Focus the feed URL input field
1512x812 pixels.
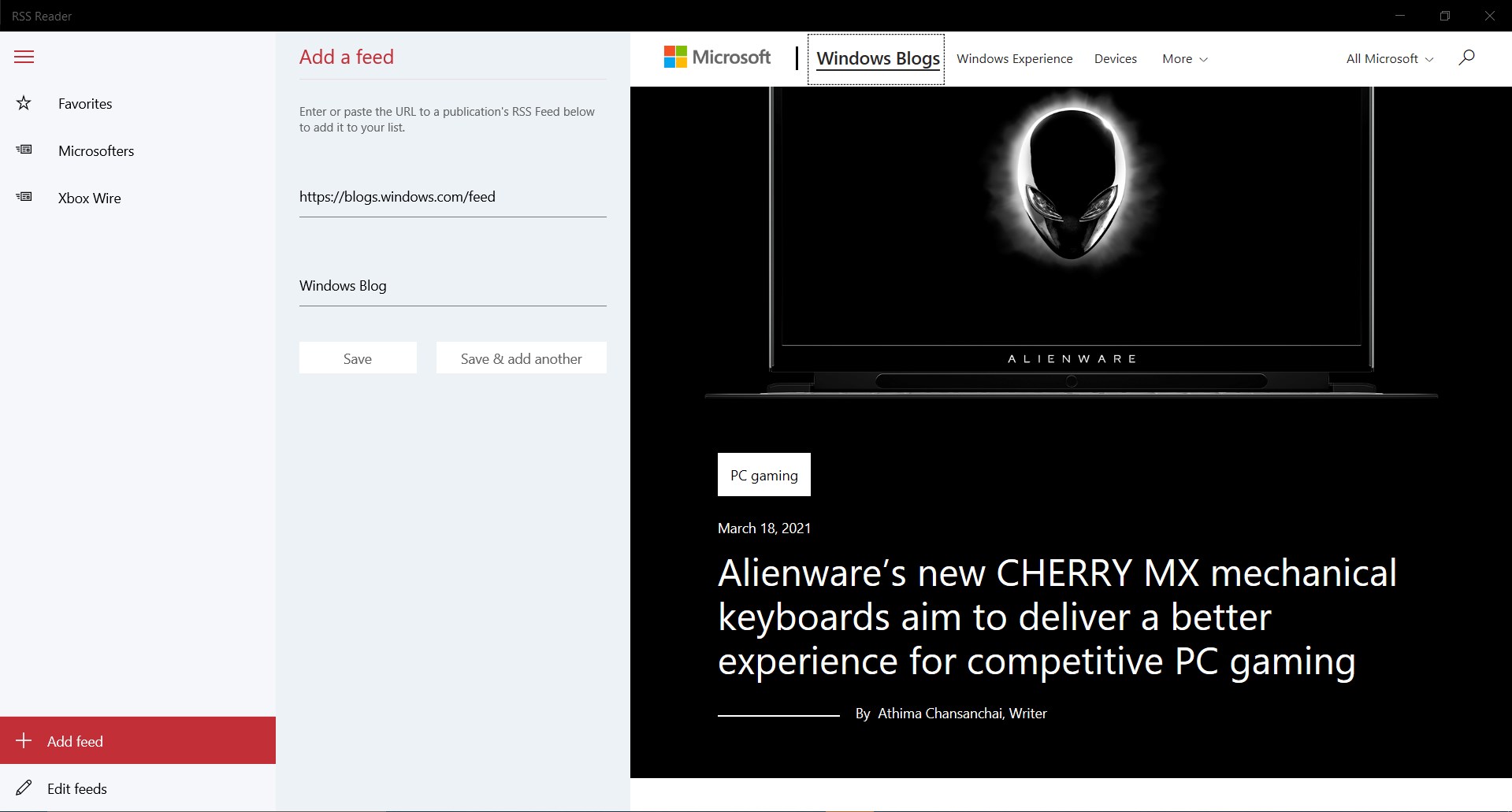coord(453,197)
